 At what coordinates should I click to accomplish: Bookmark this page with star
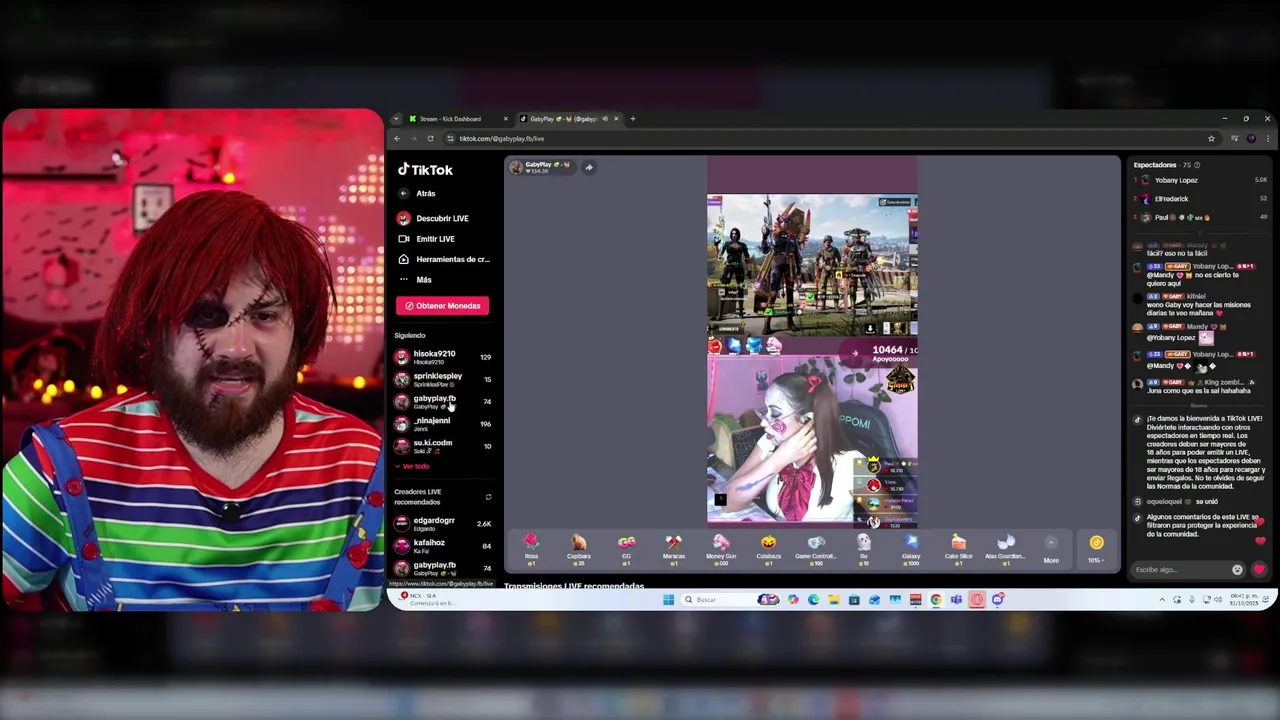coord(1211,139)
